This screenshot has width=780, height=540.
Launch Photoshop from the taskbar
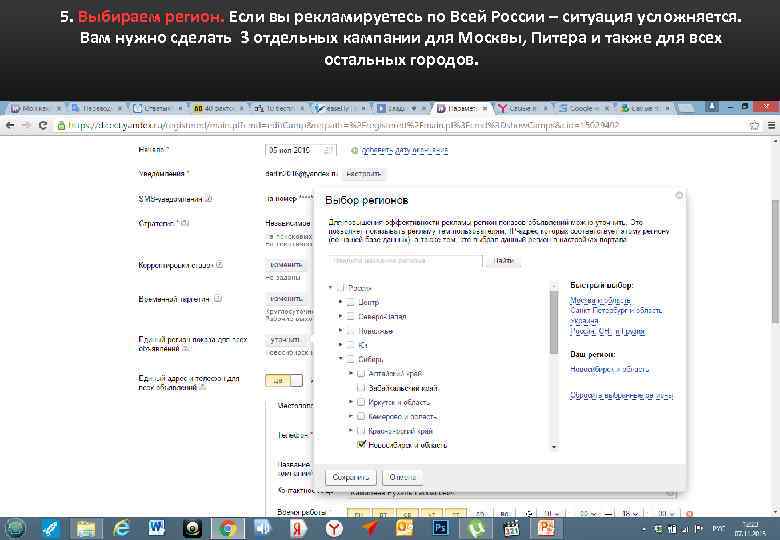pos(440,528)
